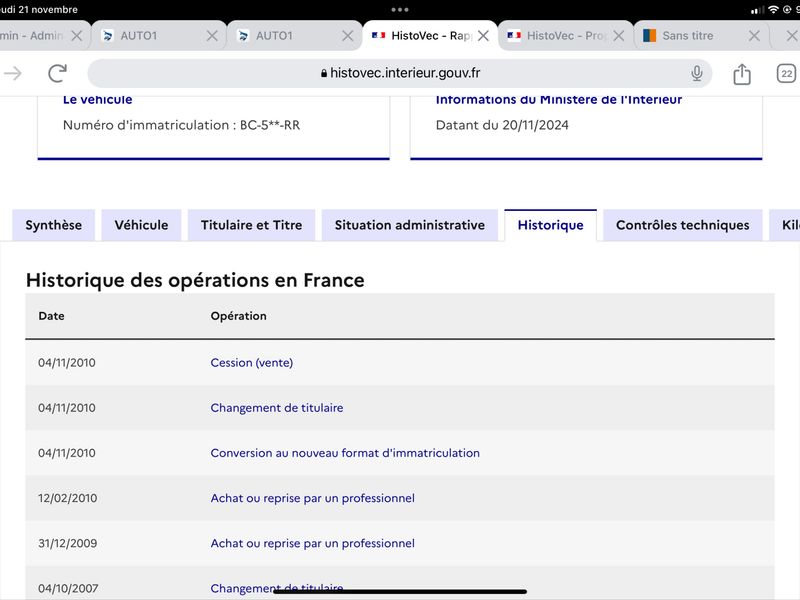
Task: Close the Admin browser tab
Action: pos(77,36)
